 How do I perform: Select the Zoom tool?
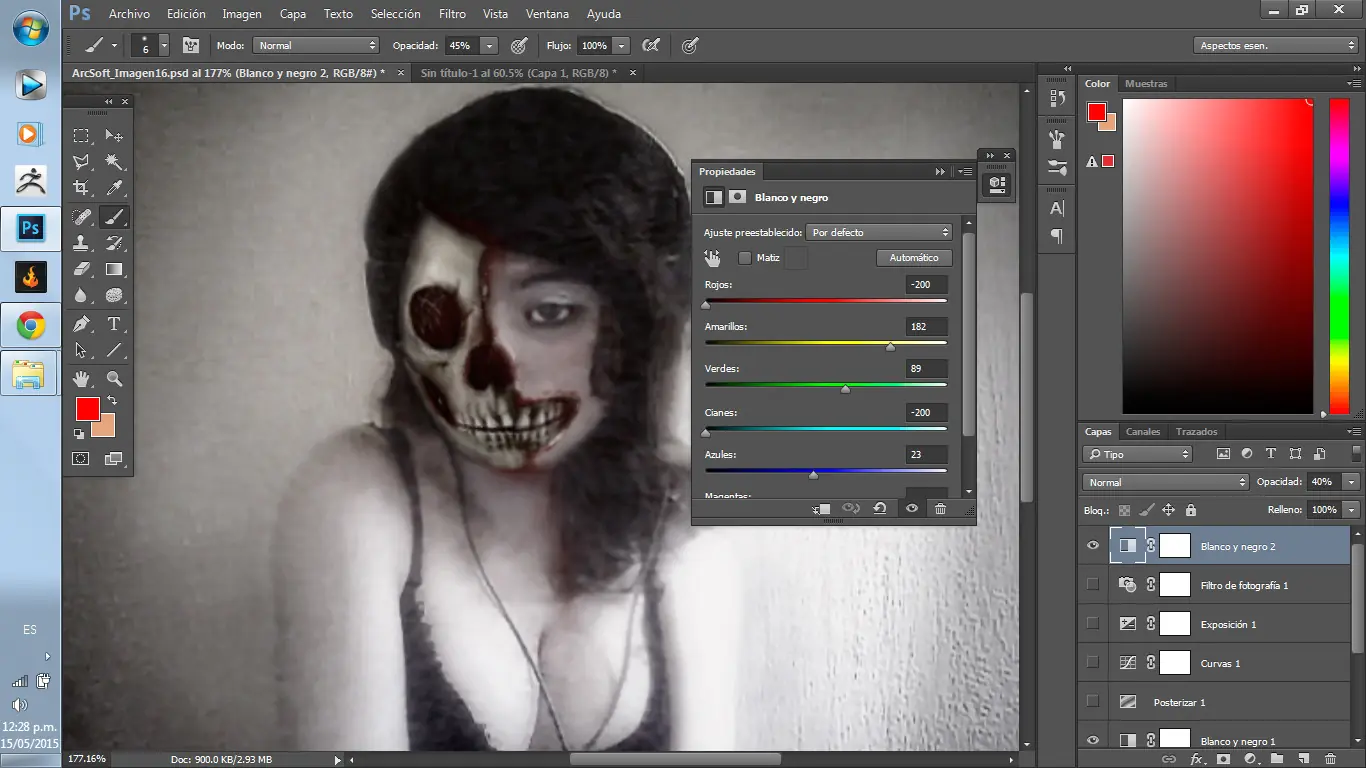tap(114, 378)
